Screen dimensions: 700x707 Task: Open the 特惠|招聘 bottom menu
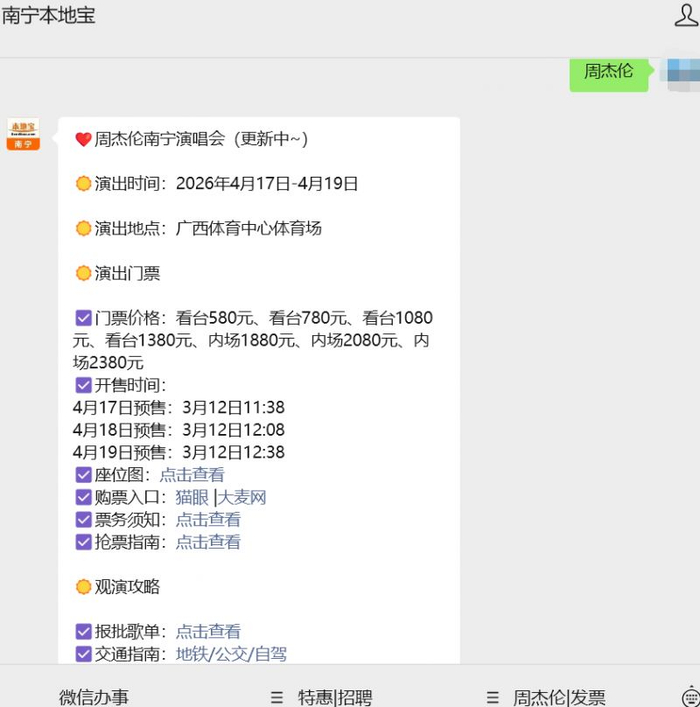pyautogui.click(x=335, y=697)
